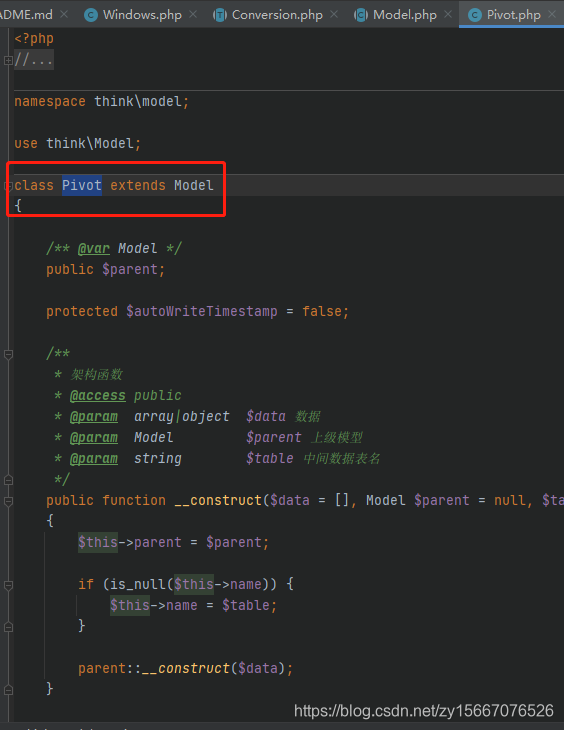The image size is (564, 730).
Task: Select the Model.php tab
Action: coord(405,15)
